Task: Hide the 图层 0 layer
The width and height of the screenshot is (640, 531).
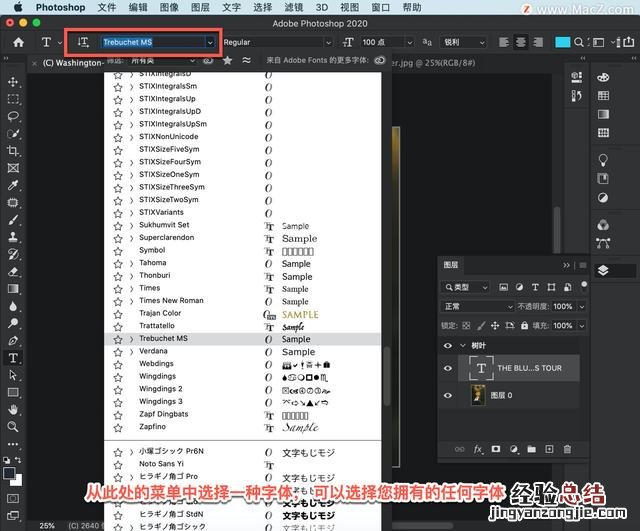Action: coord(447,395)
